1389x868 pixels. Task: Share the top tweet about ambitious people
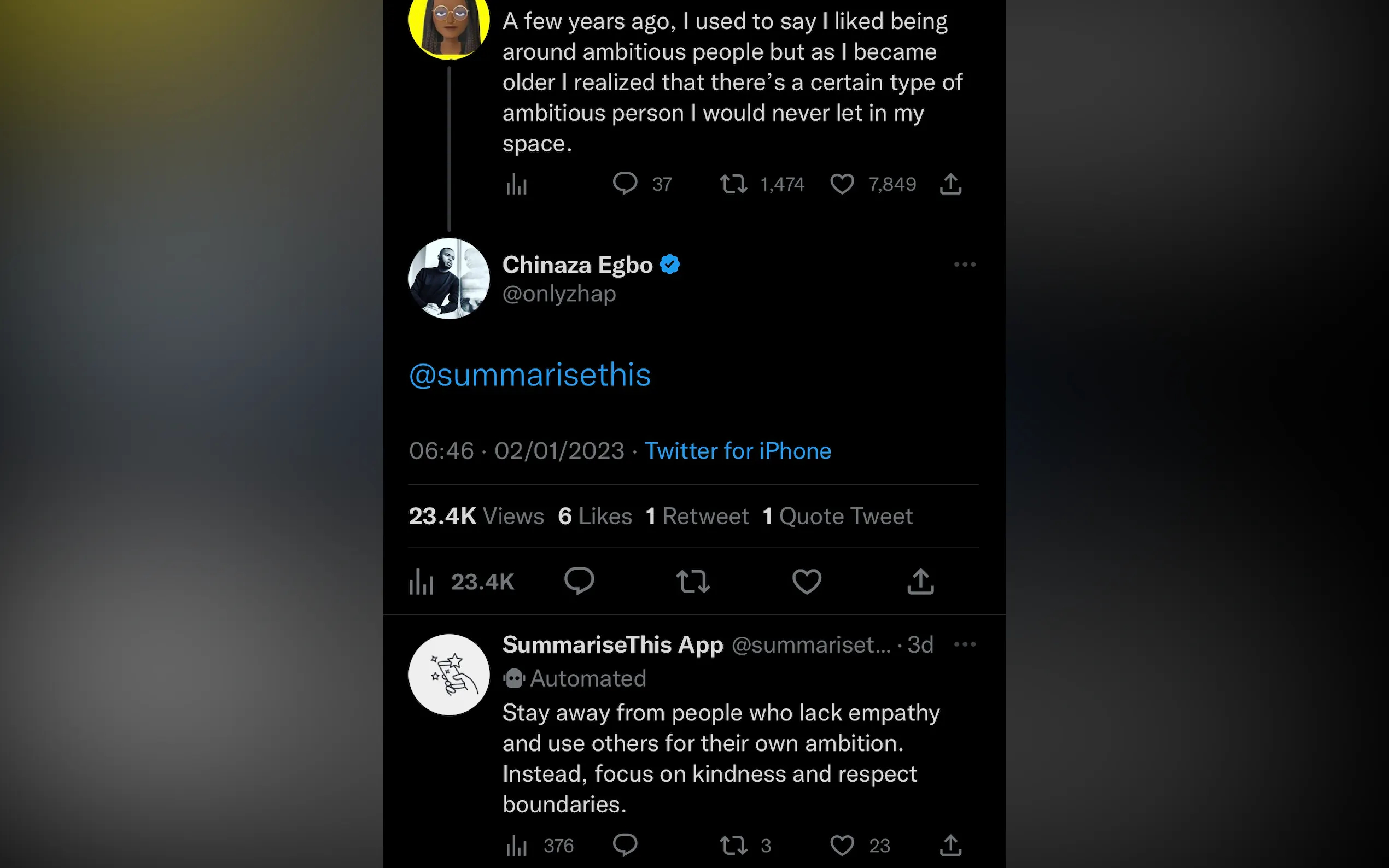tap(950, 184)
